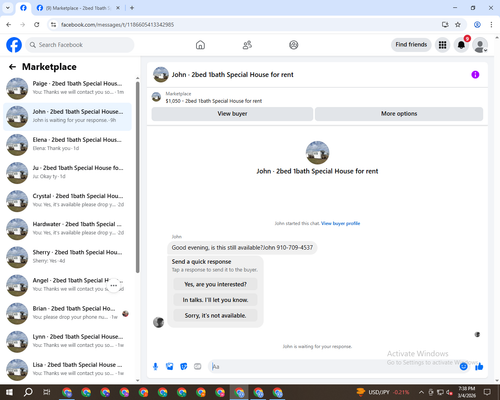Open the emoji picker in composer
Viewport: 500px width, 400px height.
(x=463, y=367)
